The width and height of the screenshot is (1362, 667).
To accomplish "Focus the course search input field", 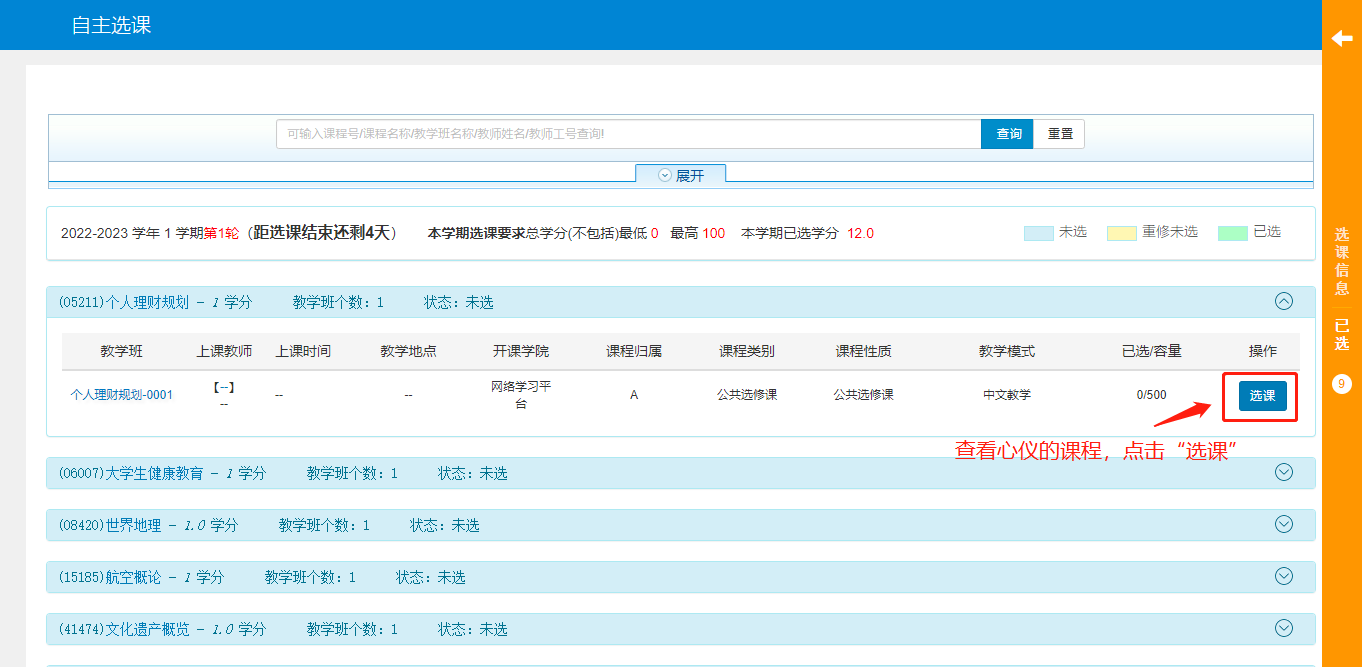I will 628,134.
